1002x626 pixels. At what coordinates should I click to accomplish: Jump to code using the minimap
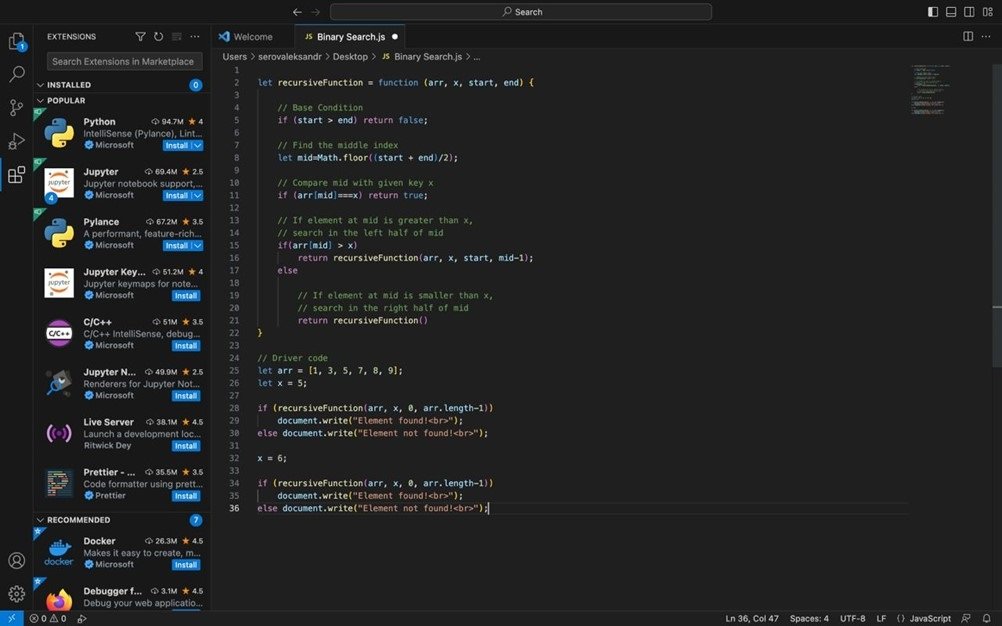(x=932, y=89)
